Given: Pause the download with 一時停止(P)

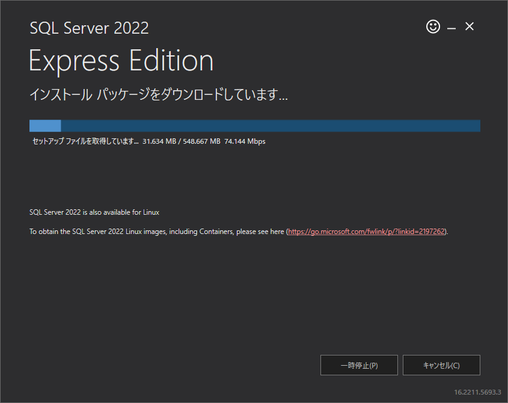Looking at the screenshot, I should pyautogui.click(x=359, y=365).
